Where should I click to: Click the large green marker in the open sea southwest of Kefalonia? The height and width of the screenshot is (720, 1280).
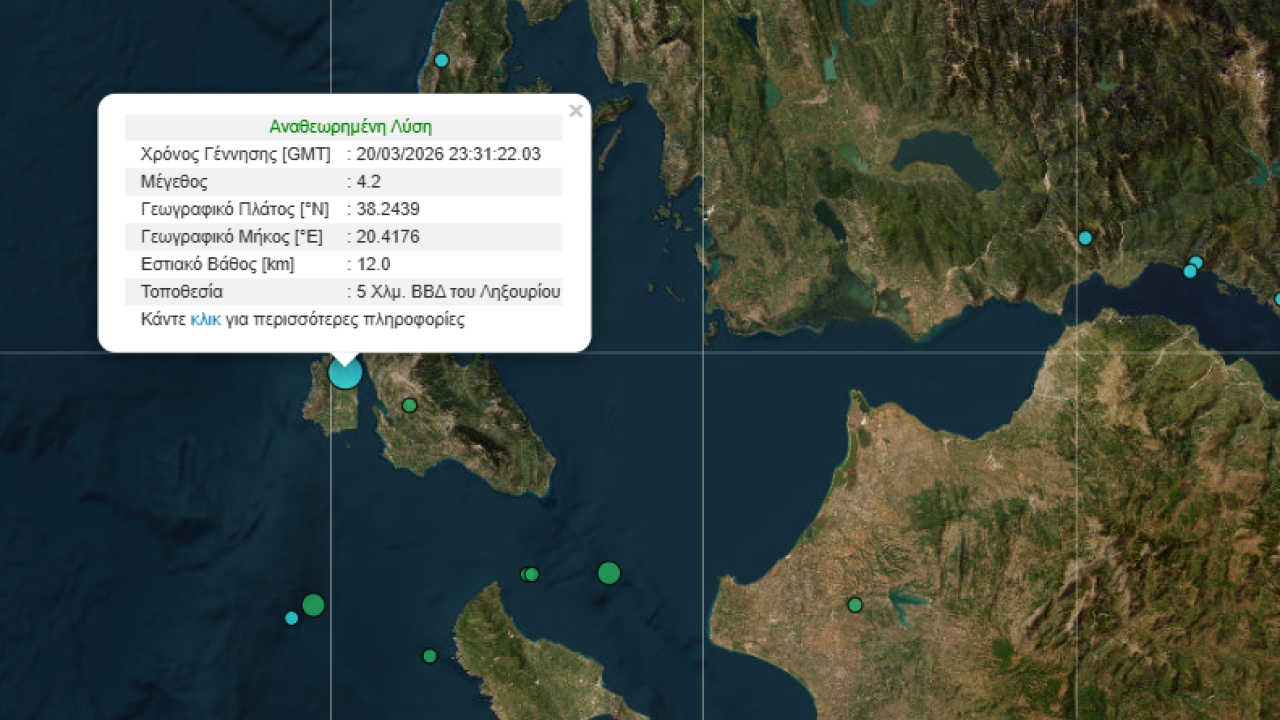(313, 605)
